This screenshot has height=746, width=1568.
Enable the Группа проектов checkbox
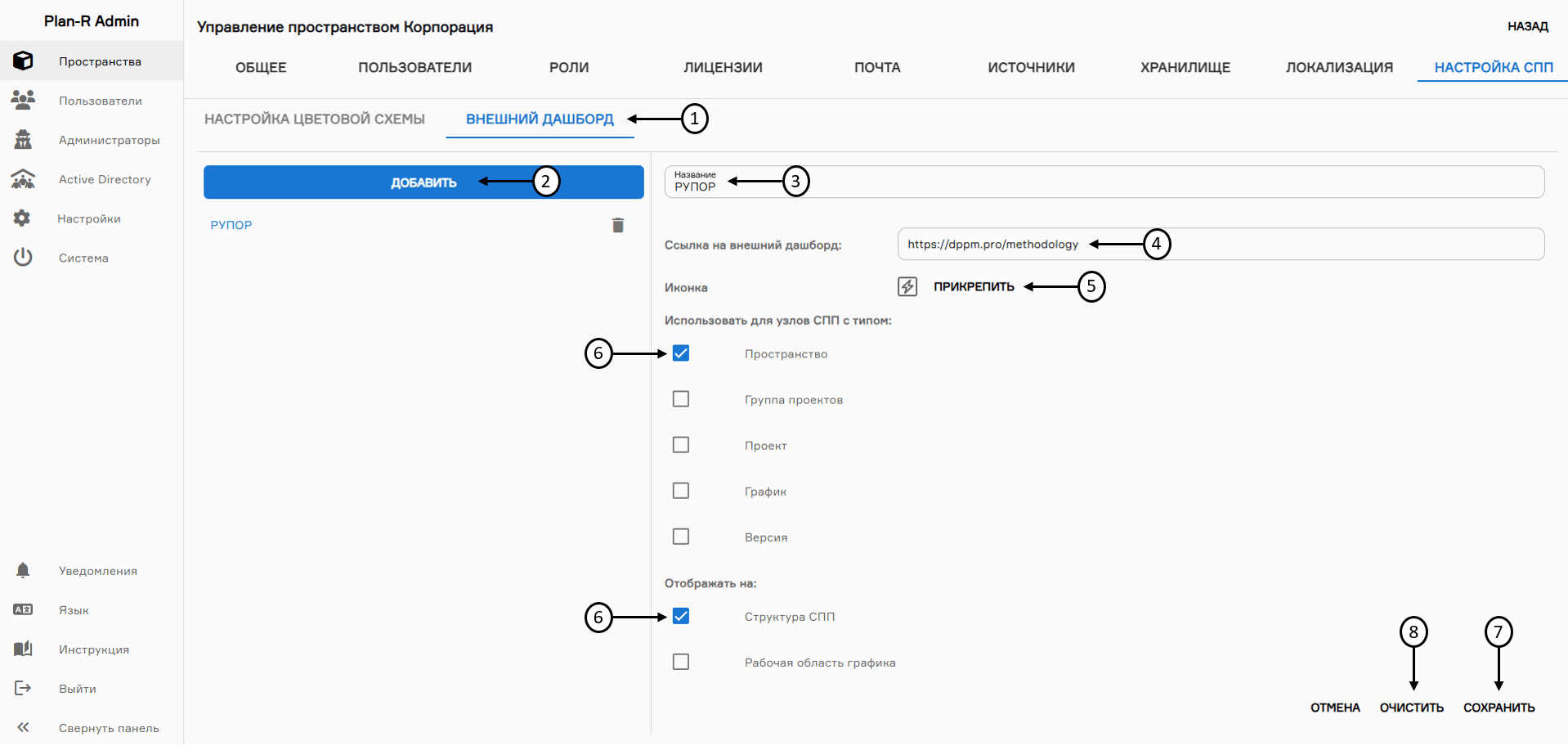681,399
